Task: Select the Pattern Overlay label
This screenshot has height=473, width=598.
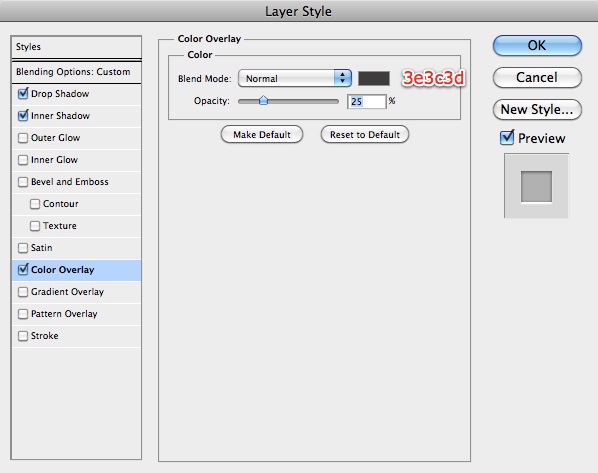Action: pyautogui.click(x=64, y=314)
